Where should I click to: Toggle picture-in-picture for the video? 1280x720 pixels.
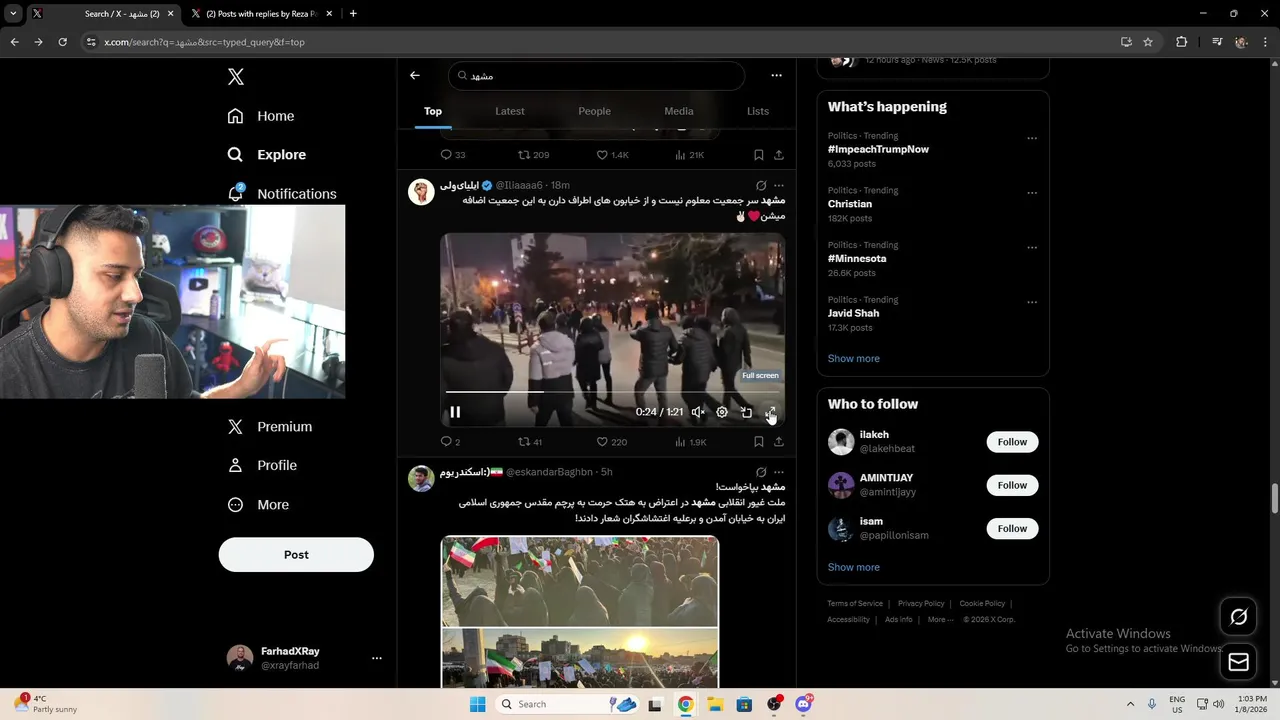[746, 412]
